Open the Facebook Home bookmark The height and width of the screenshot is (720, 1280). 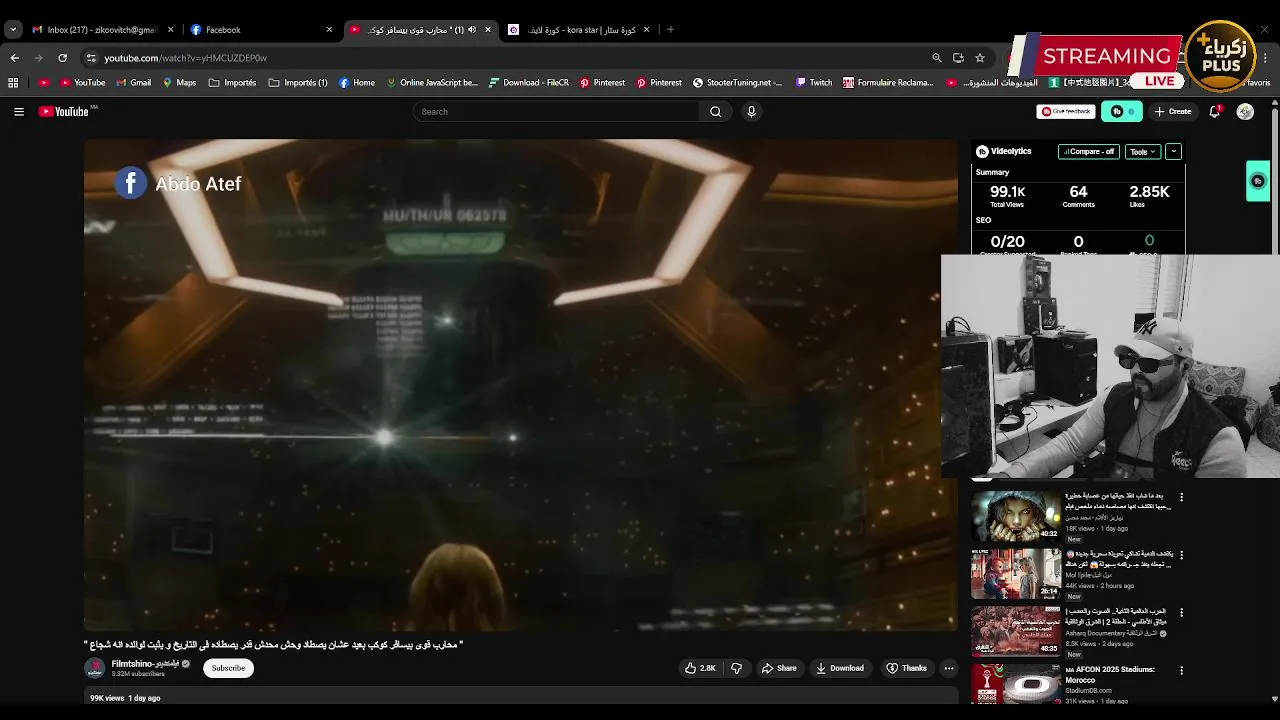click(x=357, y=83)
